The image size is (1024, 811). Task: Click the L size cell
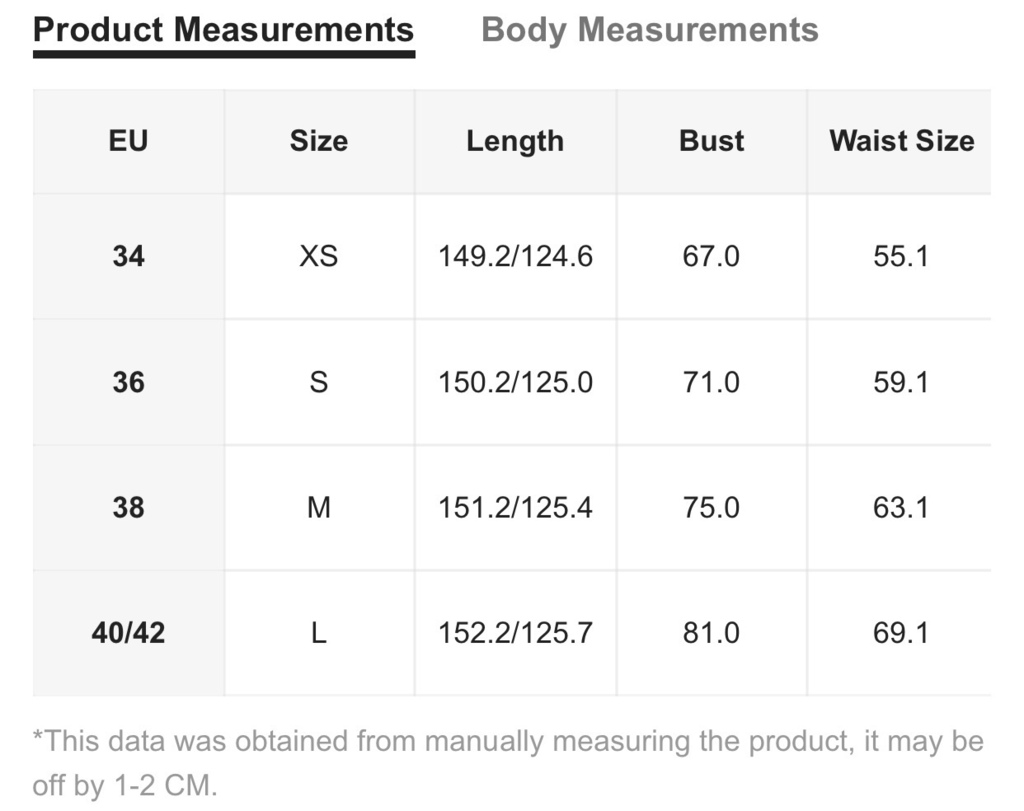tap(319, 633)
